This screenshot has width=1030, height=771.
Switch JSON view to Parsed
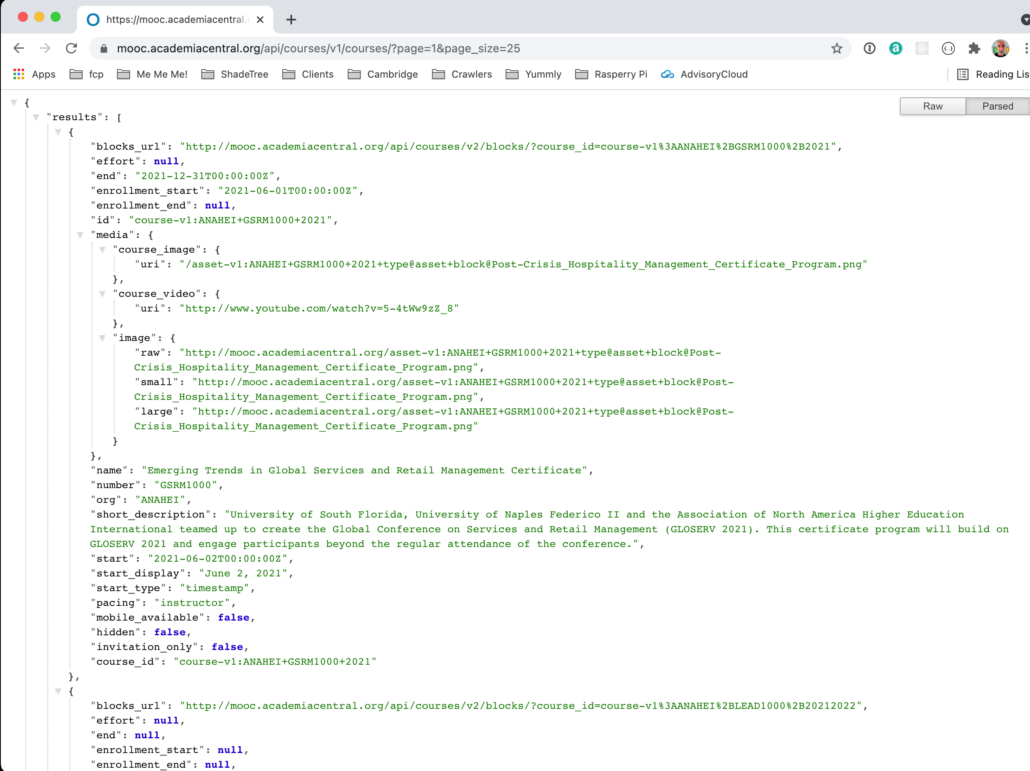997,106
